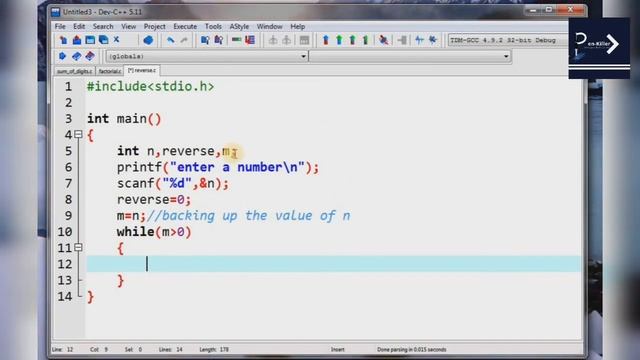
Task: Click the blue Print toolbar icon
Action: (148, 40)
